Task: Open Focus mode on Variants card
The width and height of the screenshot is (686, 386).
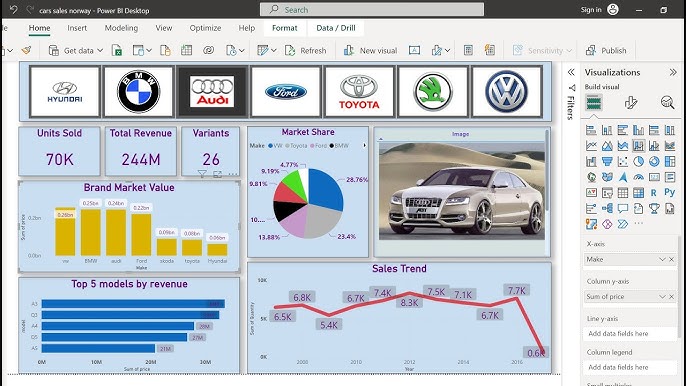Action: [x=217, y=174]
